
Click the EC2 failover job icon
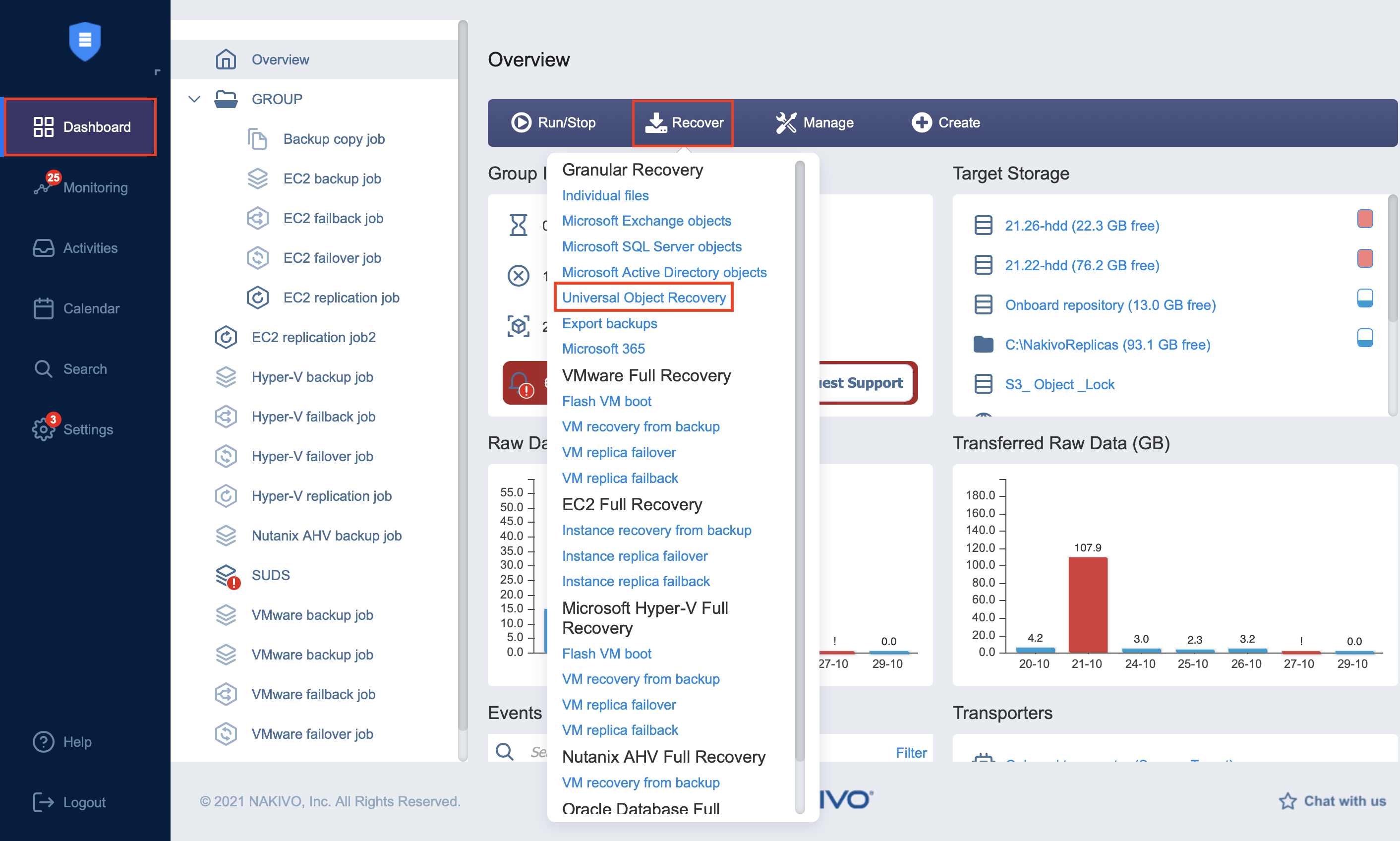[x=258, y=258]
